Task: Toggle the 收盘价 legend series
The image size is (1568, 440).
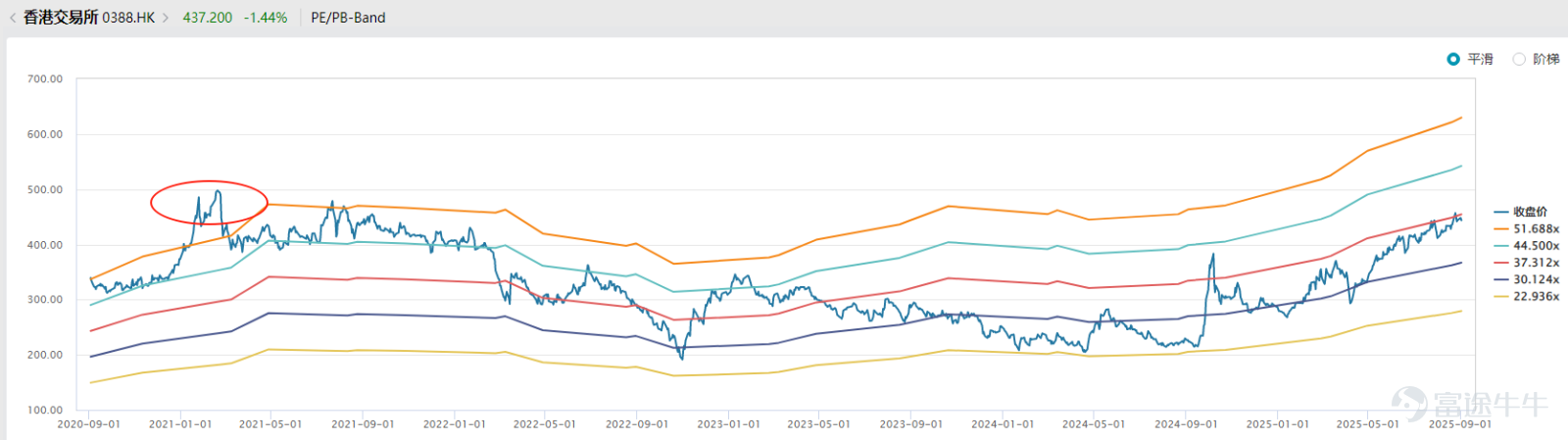Action: point(1521,212)
